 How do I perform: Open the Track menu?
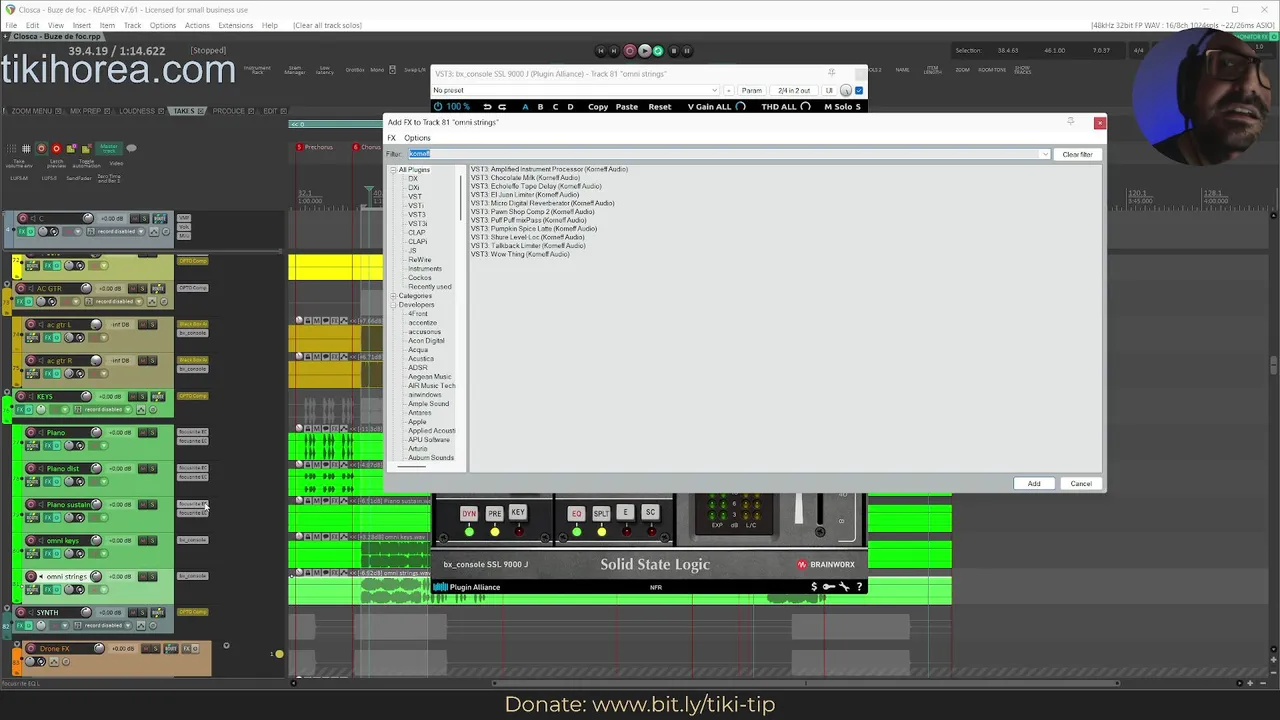click(132, 25)
